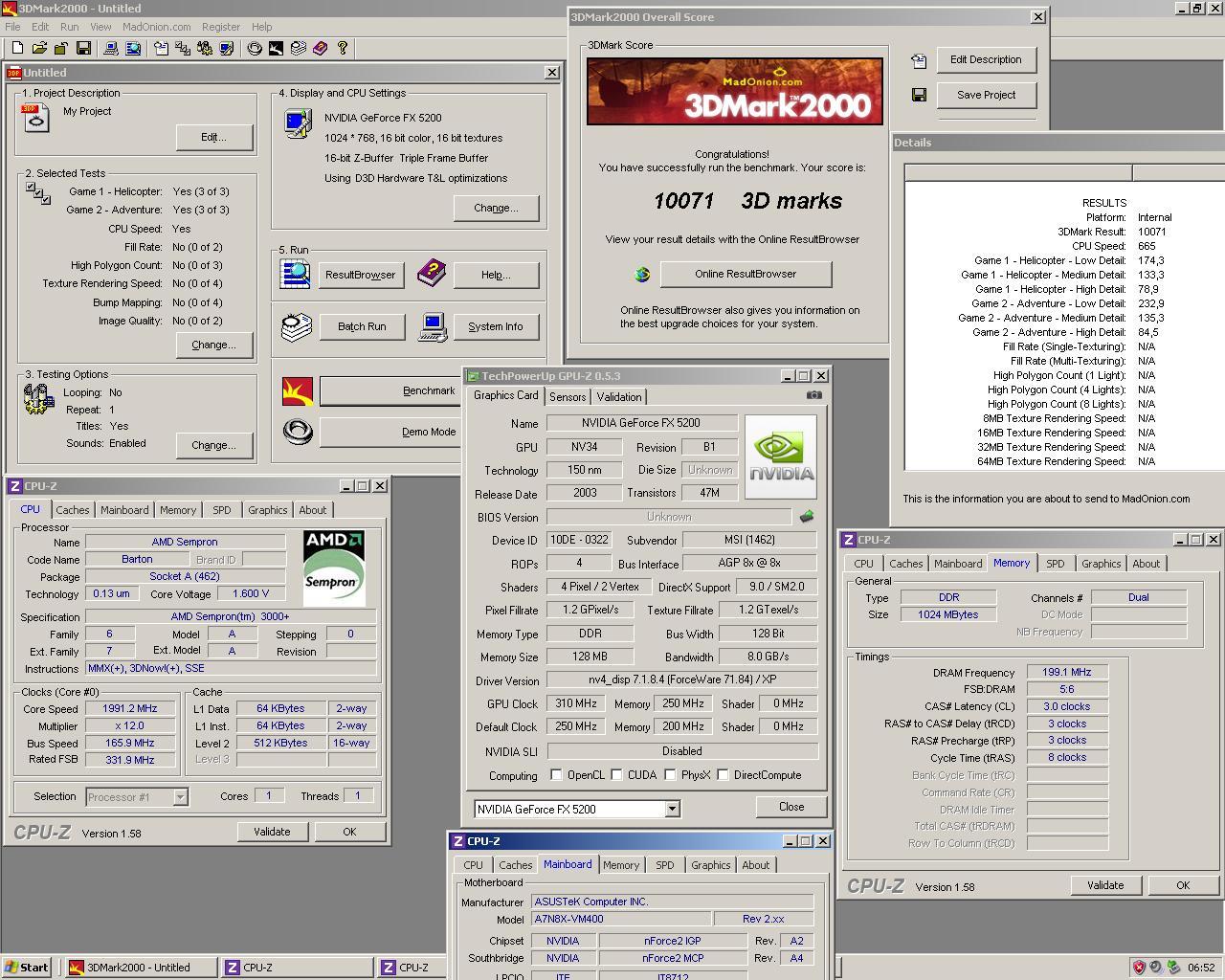
Task: Click the yellow question mark toolbar icon
Action: pos(342,48)
